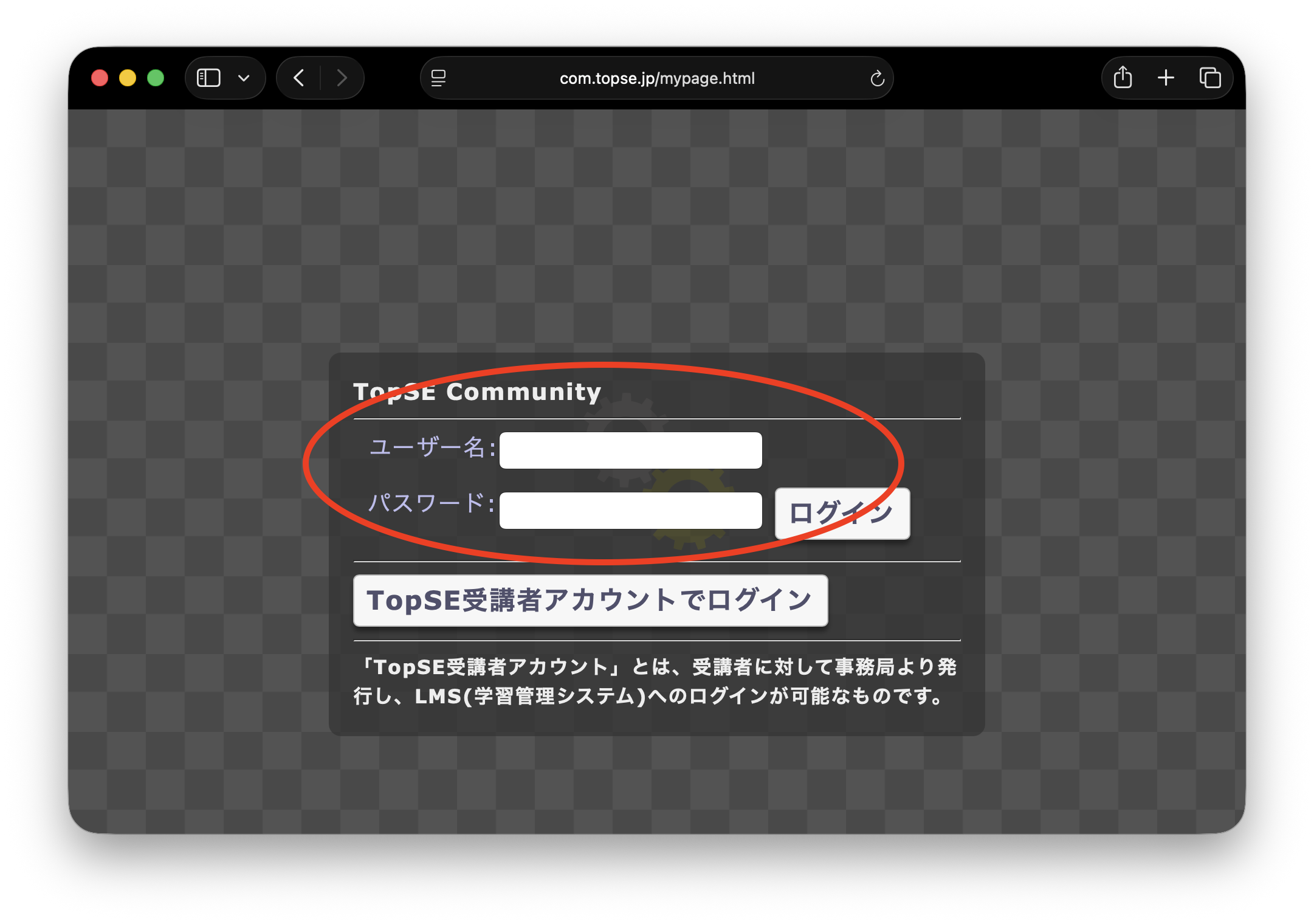The image size is (1314, 924).
Task: Click the forward navigation arrow
Action: (342, 78)
